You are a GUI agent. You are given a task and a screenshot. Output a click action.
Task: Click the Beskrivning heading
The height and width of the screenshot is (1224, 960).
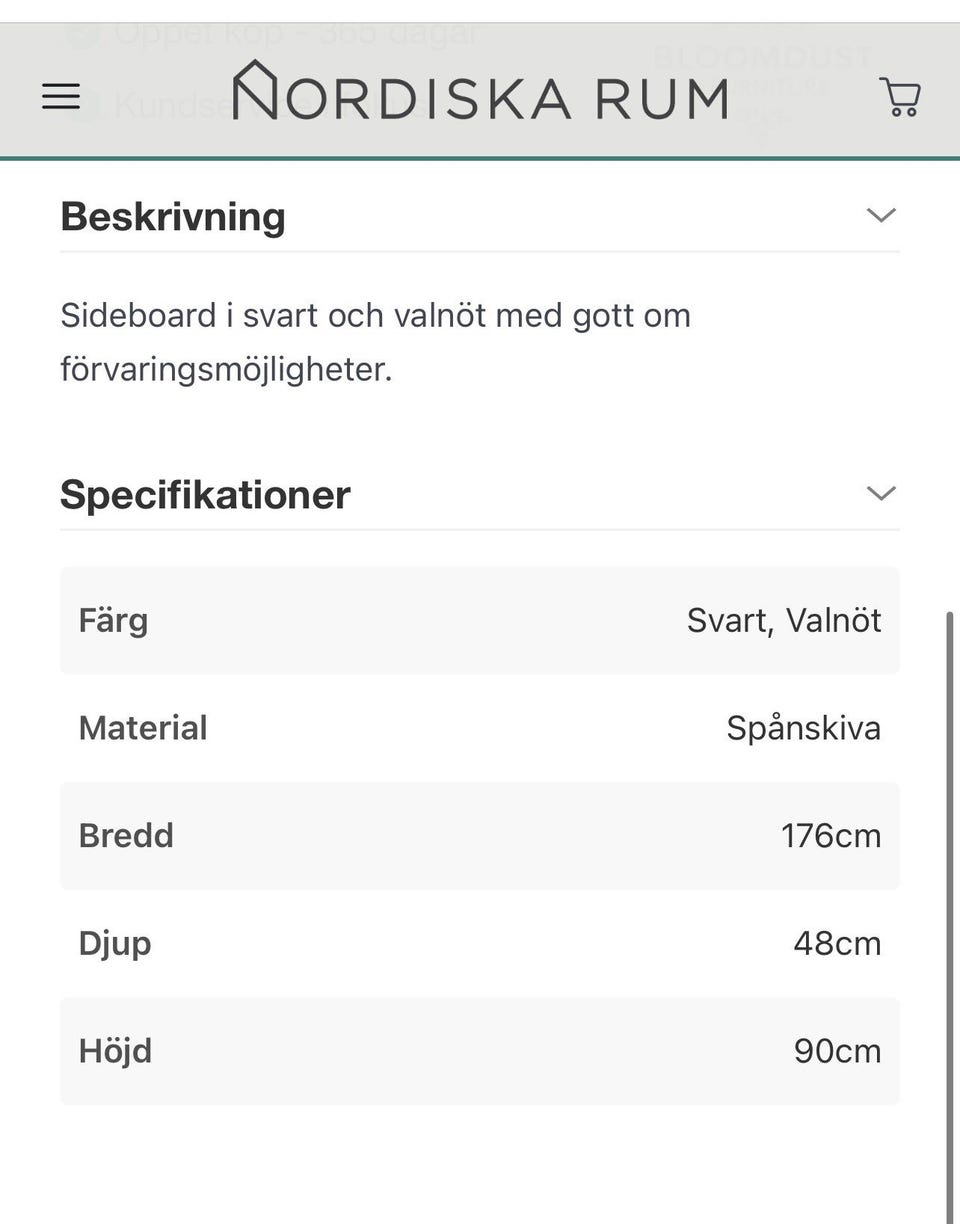[173, 216]
